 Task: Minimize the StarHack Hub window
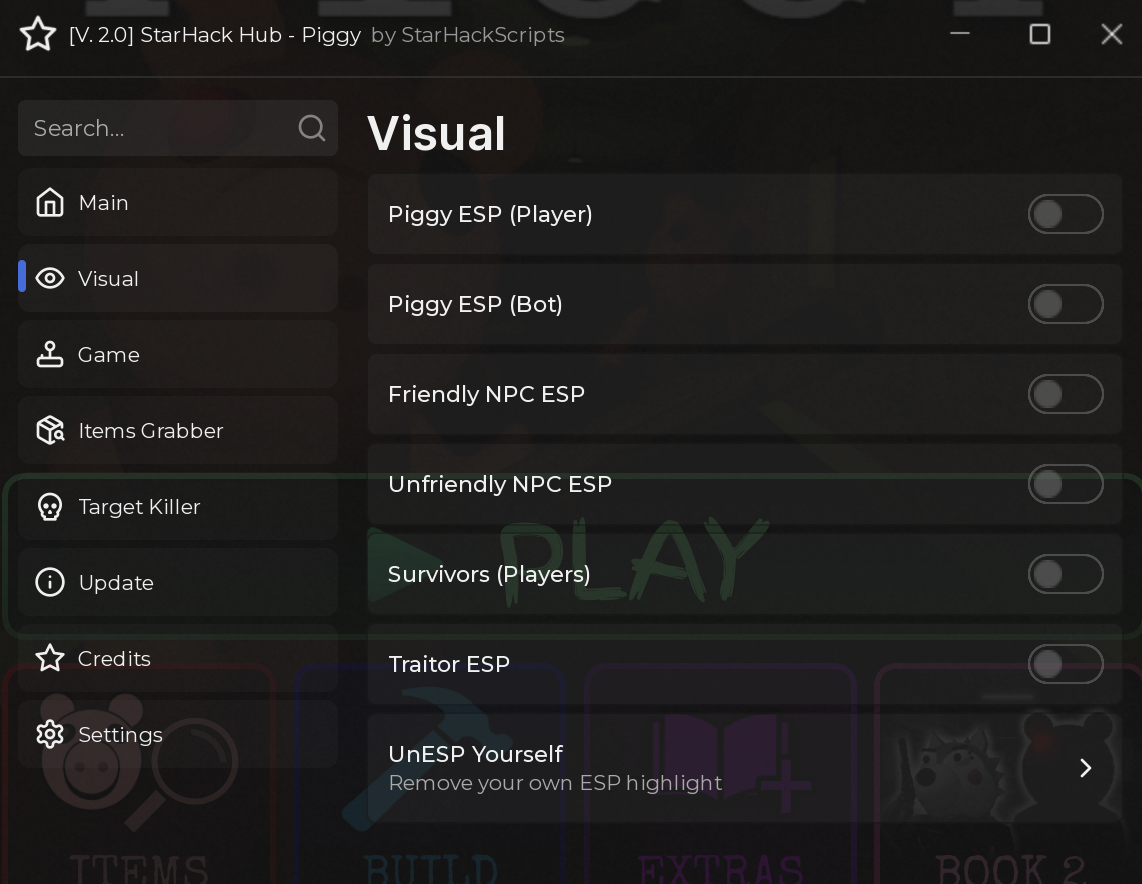click(960, 33)
